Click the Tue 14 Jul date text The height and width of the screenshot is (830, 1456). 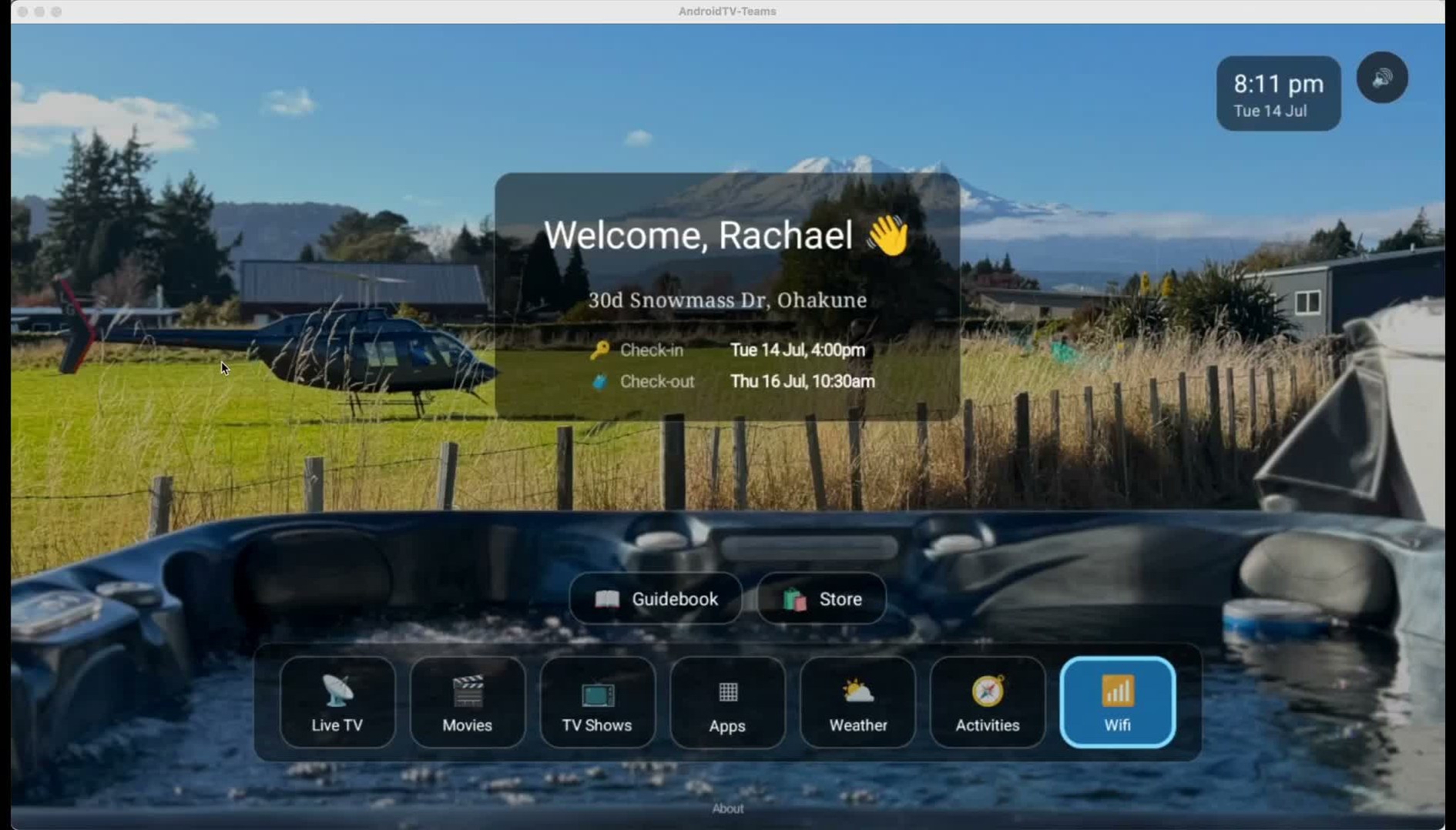point(1270,111)
